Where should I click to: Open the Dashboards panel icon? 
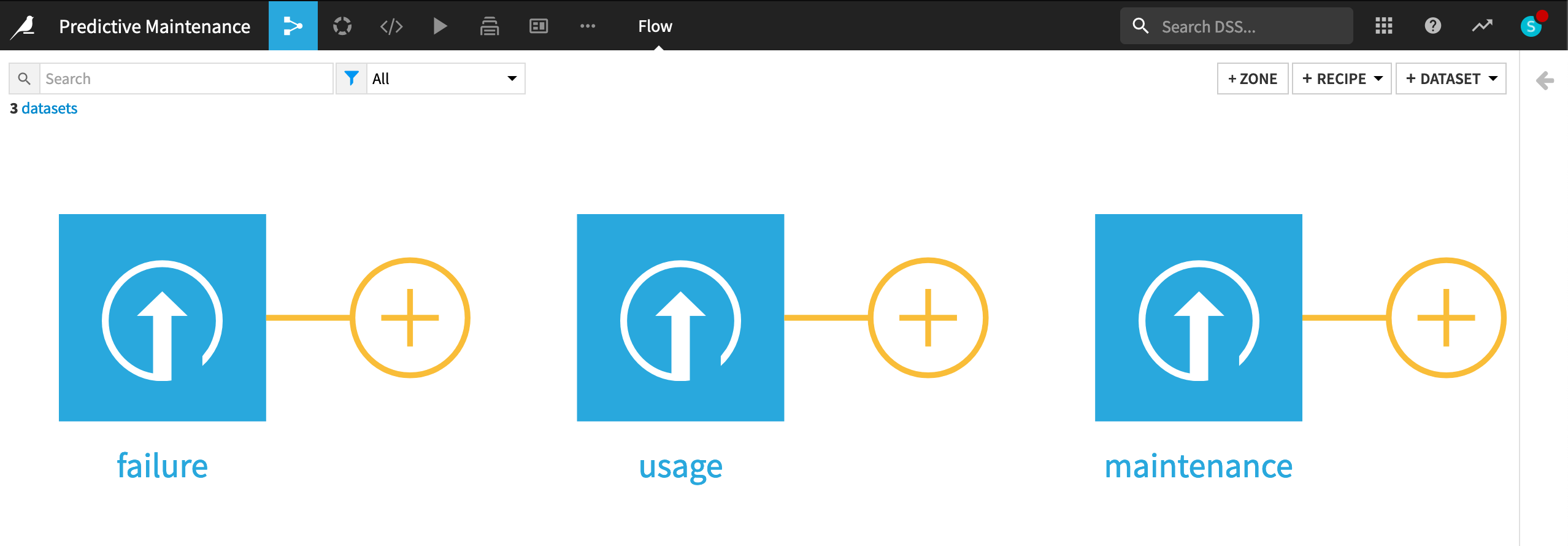(538, 25)
